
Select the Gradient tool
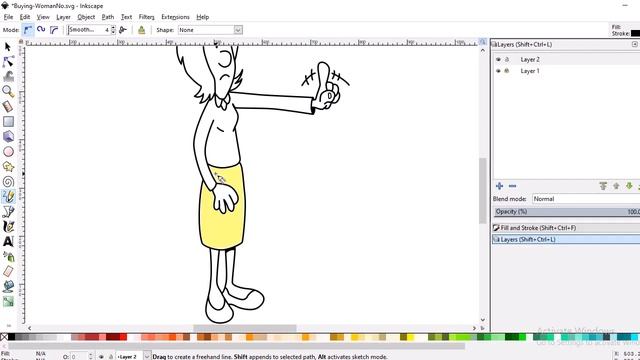(x=8, y=302)
